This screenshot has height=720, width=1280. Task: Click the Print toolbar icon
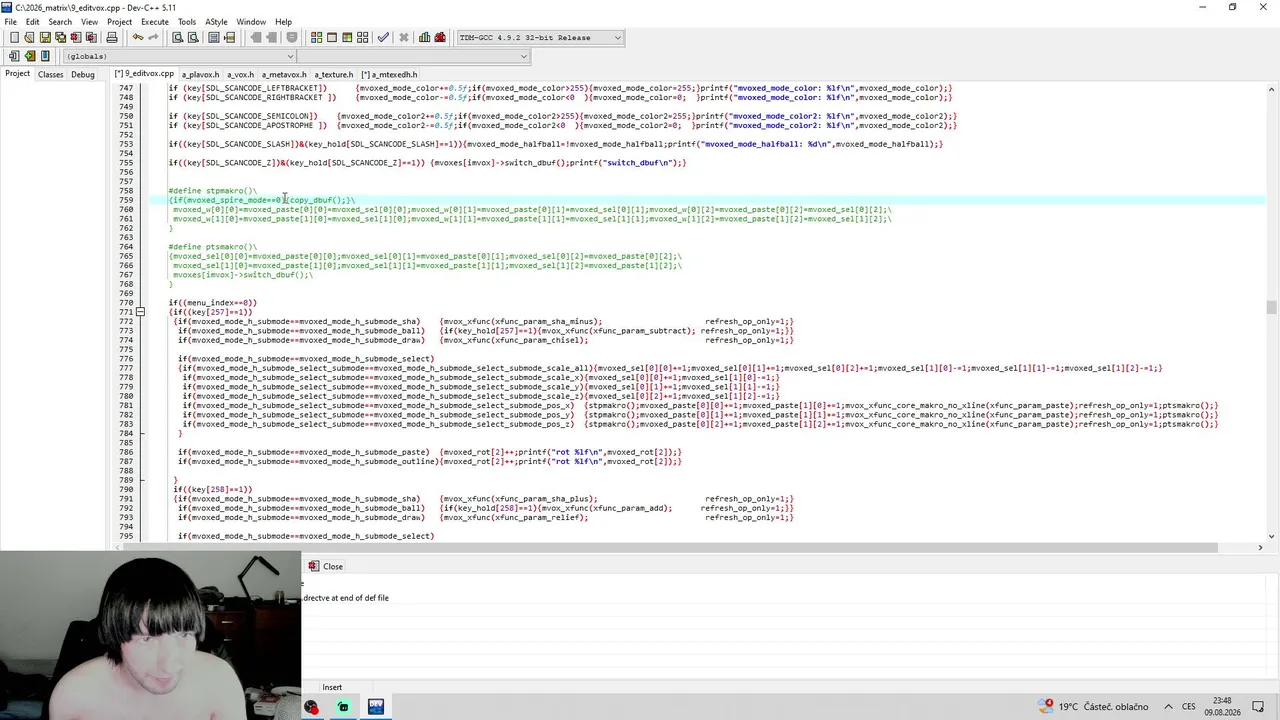(112, 38)
